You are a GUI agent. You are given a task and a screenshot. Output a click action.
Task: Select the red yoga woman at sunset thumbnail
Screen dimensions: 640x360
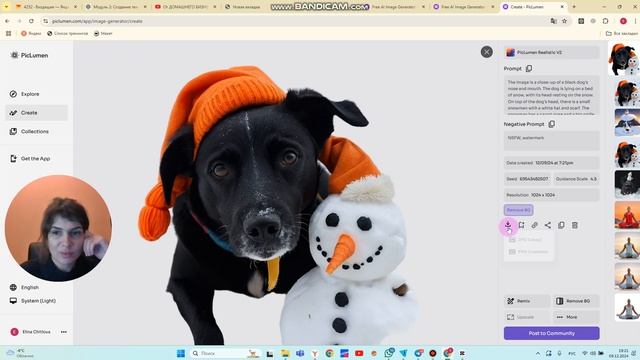pyautogui.click(x=627, y=215)
